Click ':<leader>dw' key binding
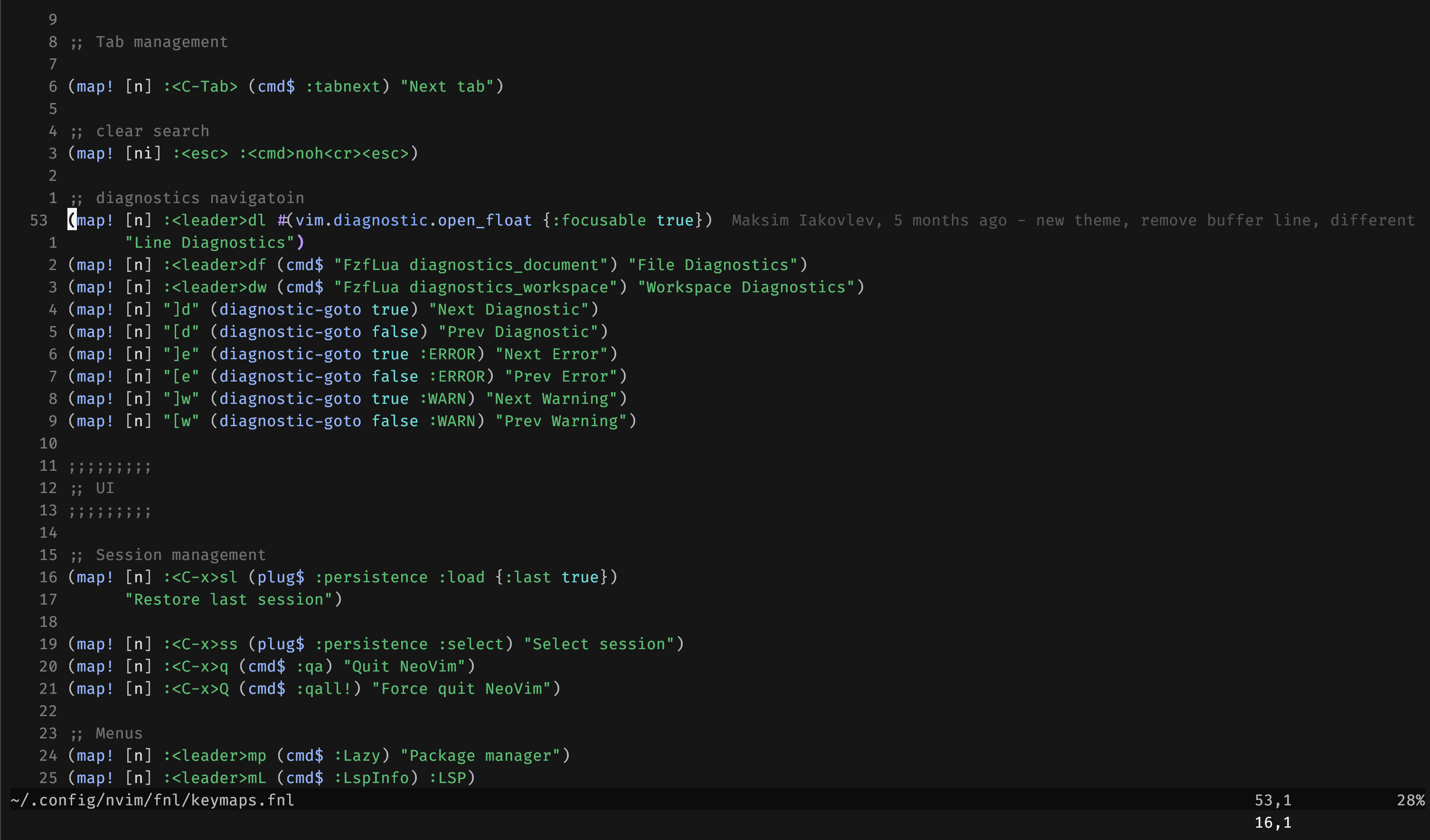The width and height of the screenshot is (1430, 840). click(x=215, y=287)
